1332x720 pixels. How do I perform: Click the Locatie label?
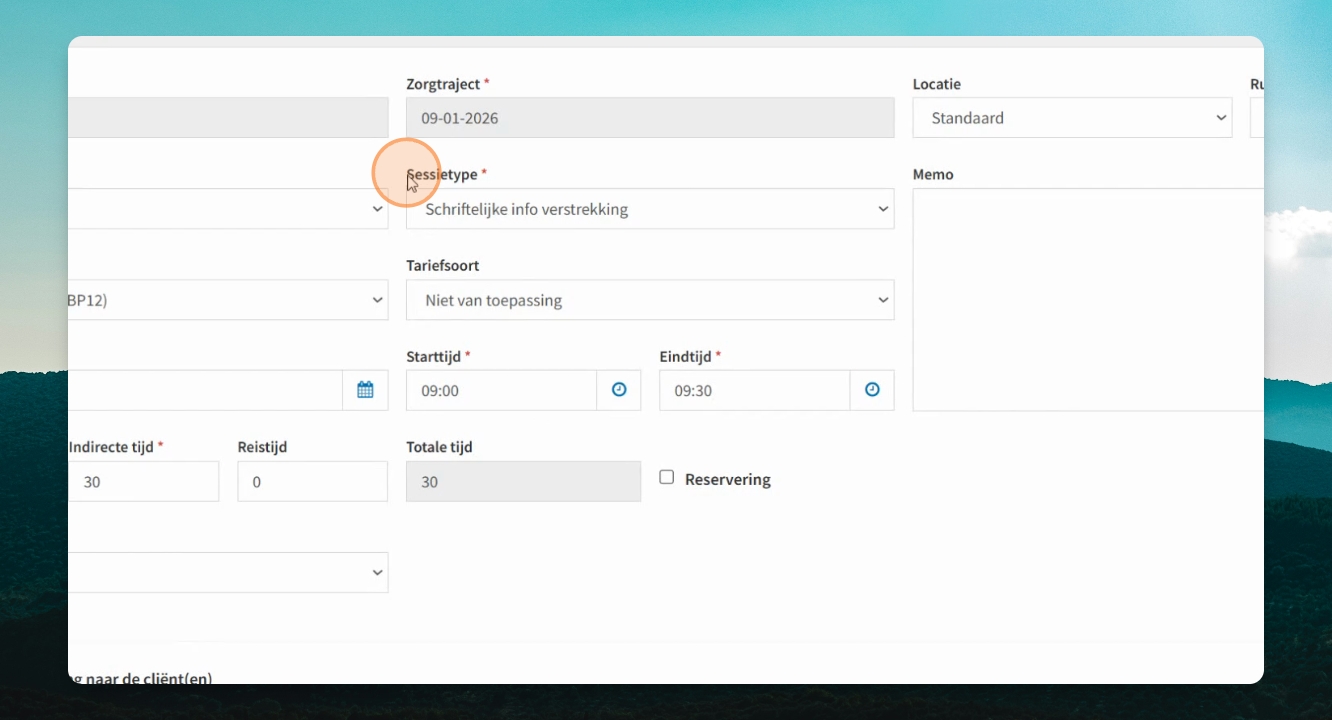click(937, 84)
